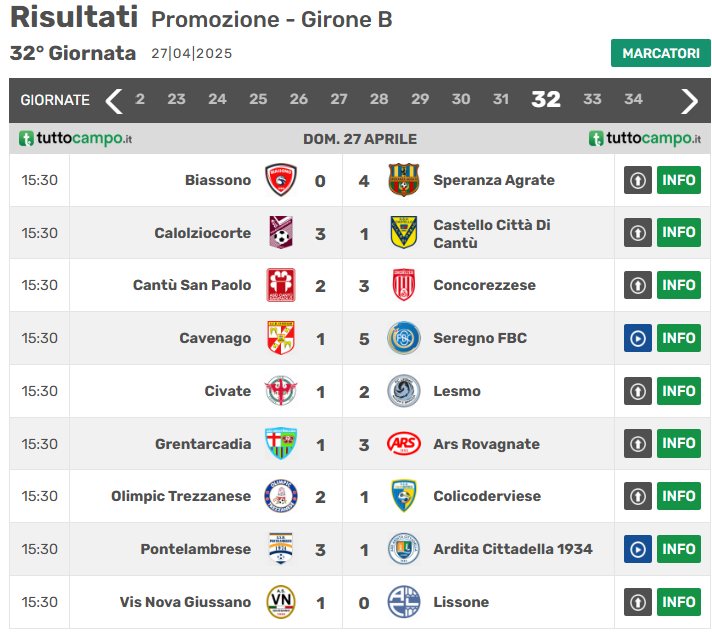Image resolution: width=712 pixels, height=640 pixels.
Task: Open the Marcatori button
Action: 660,53
